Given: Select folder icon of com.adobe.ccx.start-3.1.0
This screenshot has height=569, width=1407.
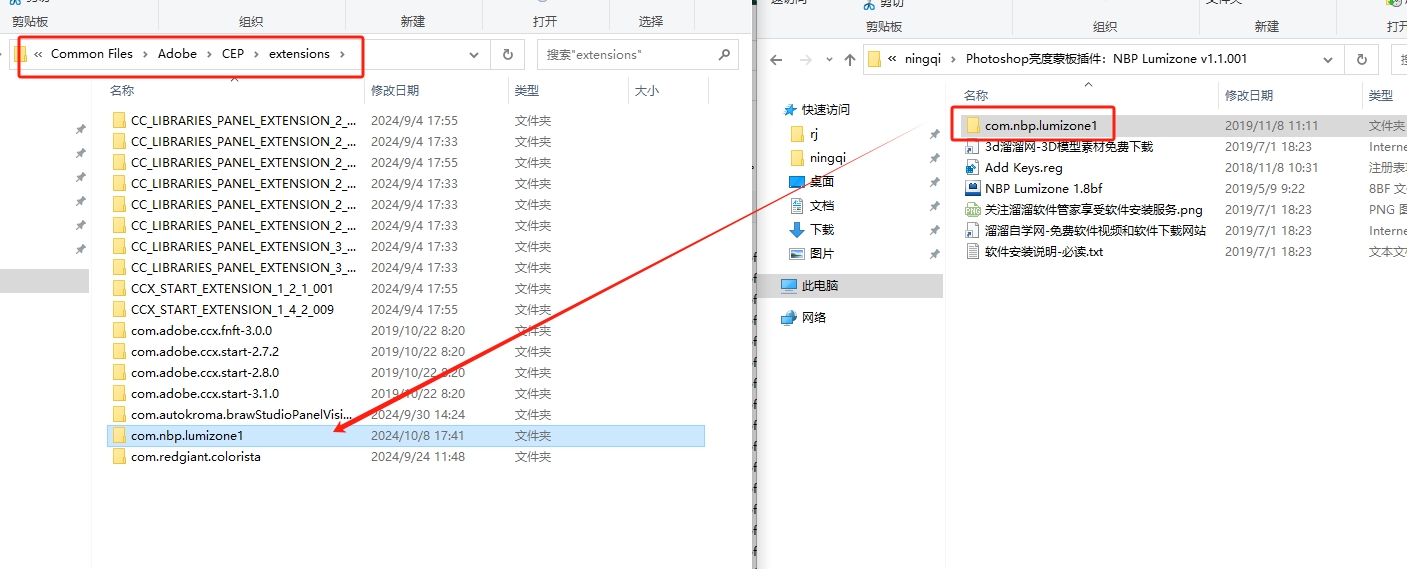Looking at the screenshot, I should (120, 393).
